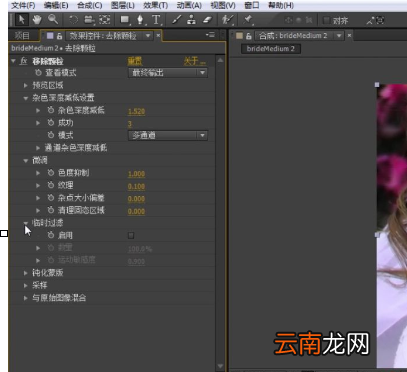Screen dimensions: 407x372
Task: Click the 纹理 value 0.100
Action: click(136, 186)
